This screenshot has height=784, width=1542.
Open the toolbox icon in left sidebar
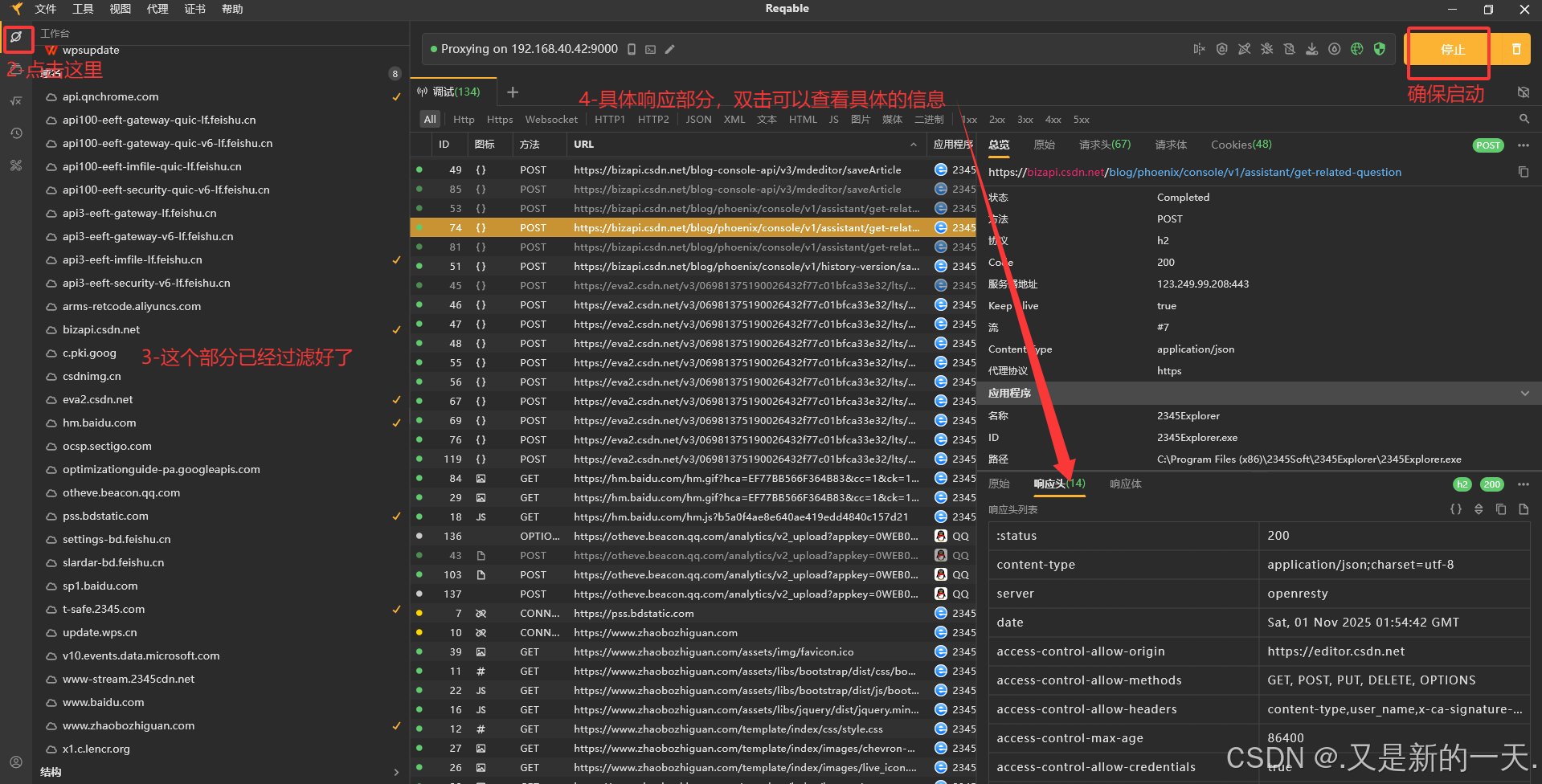point(16,165)
